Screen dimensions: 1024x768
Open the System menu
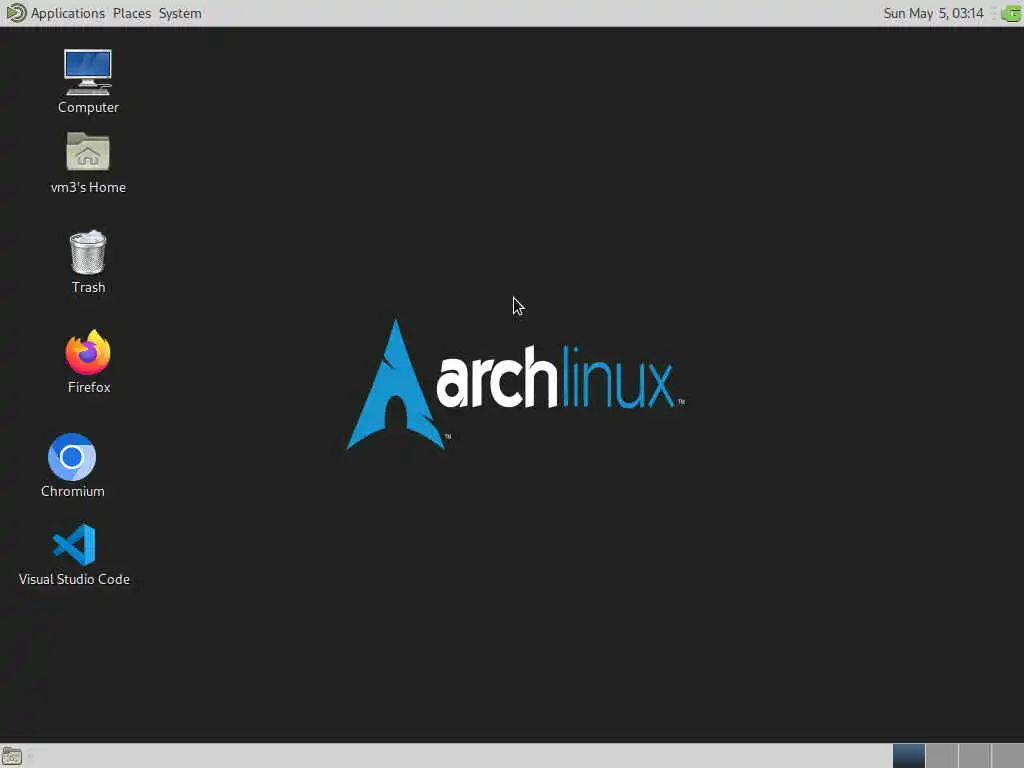(180, 13)
